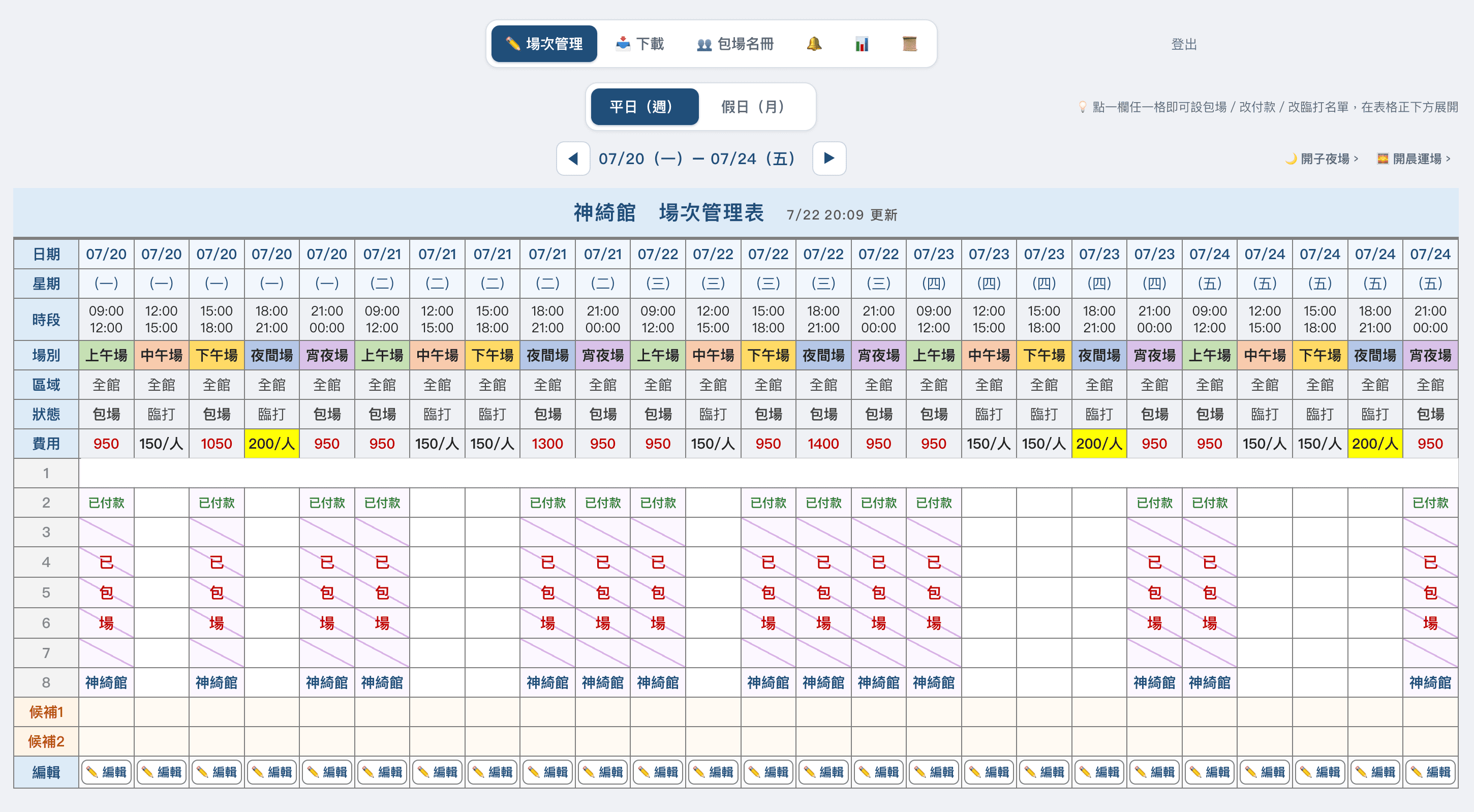Image resolution: width=1474 pixels, height=812 pixels.
Task: Edit 07/22 09:00 上午場 column
Action: (x=658, y=772)
